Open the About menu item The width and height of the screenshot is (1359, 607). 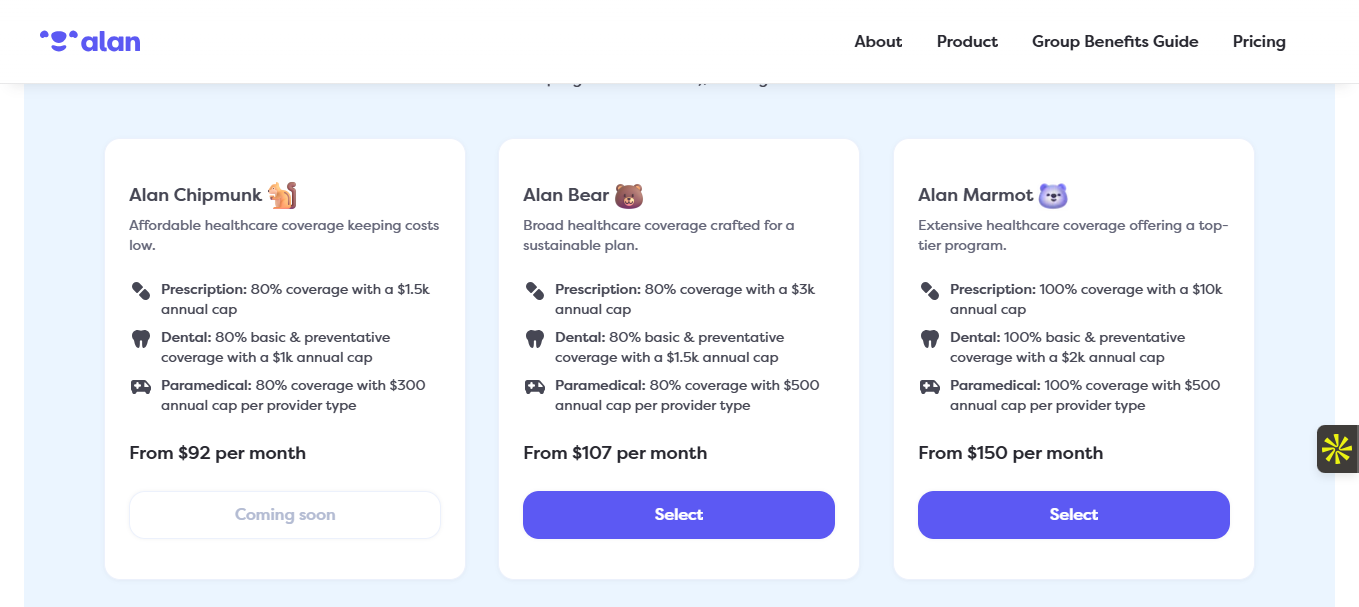click(878, 41)
